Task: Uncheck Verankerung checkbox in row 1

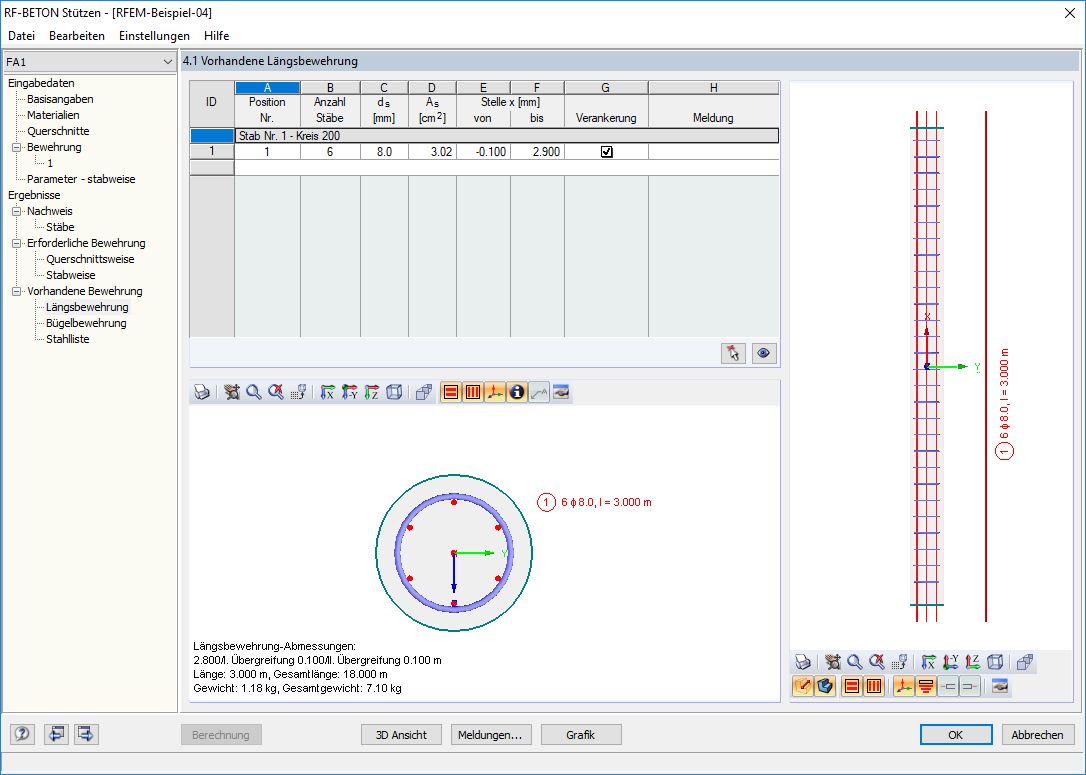Action: 607,152
